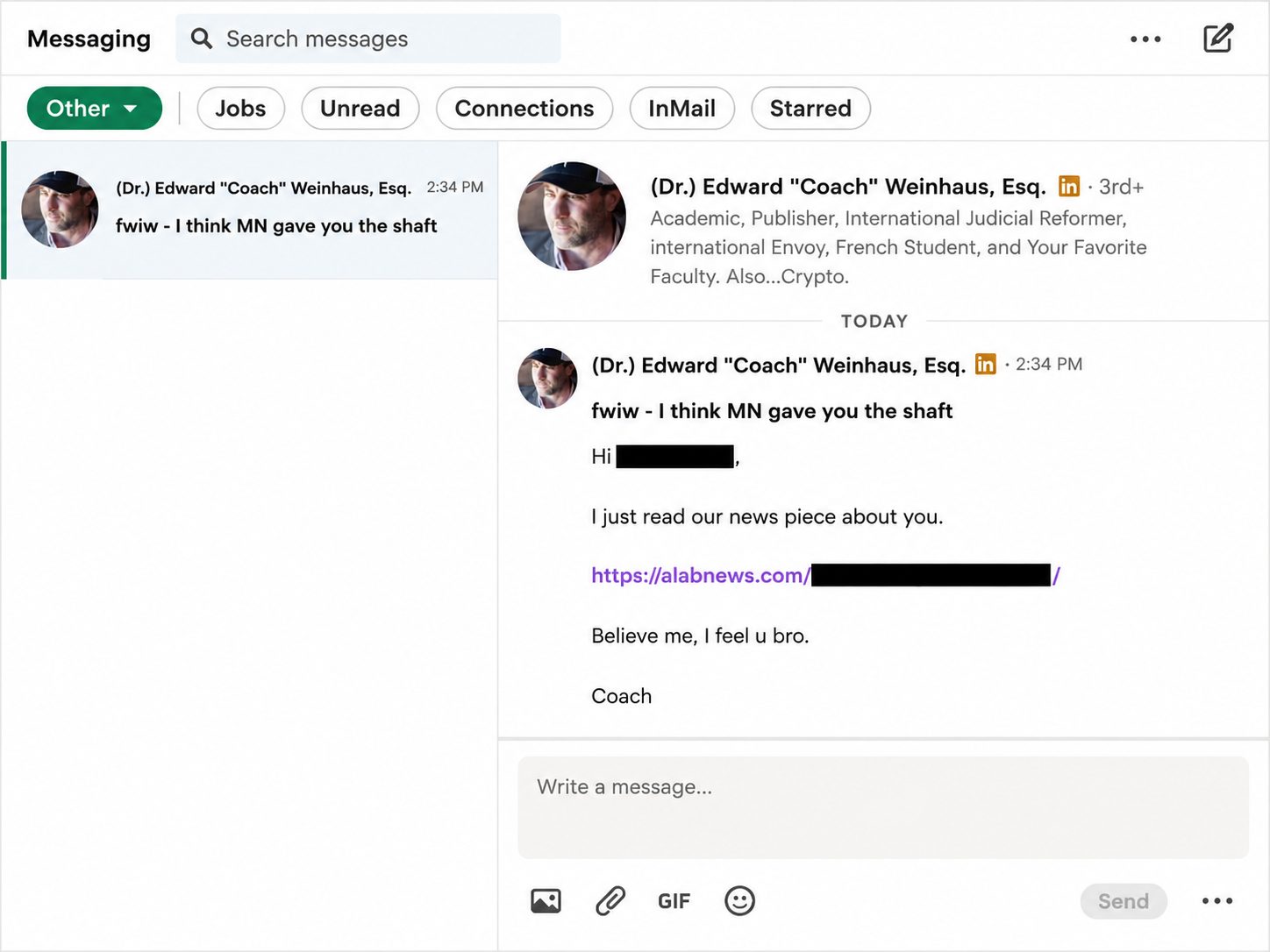Click the Send button
Image resolution: width=1270 pixels, height=952 pixels.
(1124, 901)
